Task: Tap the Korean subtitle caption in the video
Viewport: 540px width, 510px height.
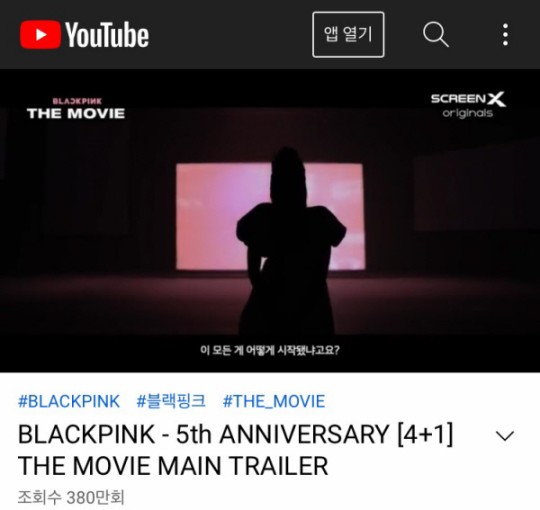Action: click(270, 351)
